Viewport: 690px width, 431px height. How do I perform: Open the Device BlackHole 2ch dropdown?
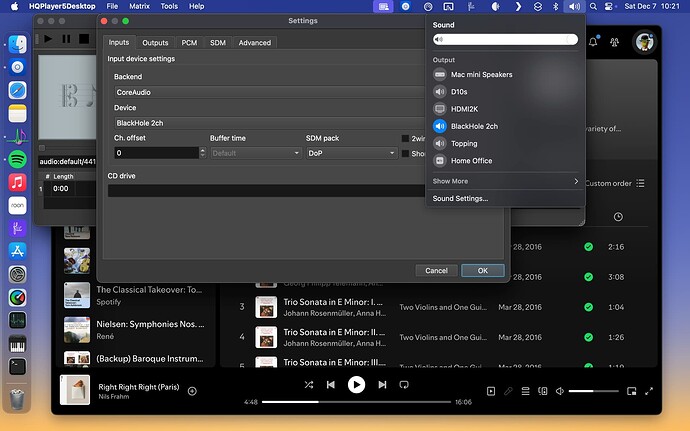tap(270, 123)
